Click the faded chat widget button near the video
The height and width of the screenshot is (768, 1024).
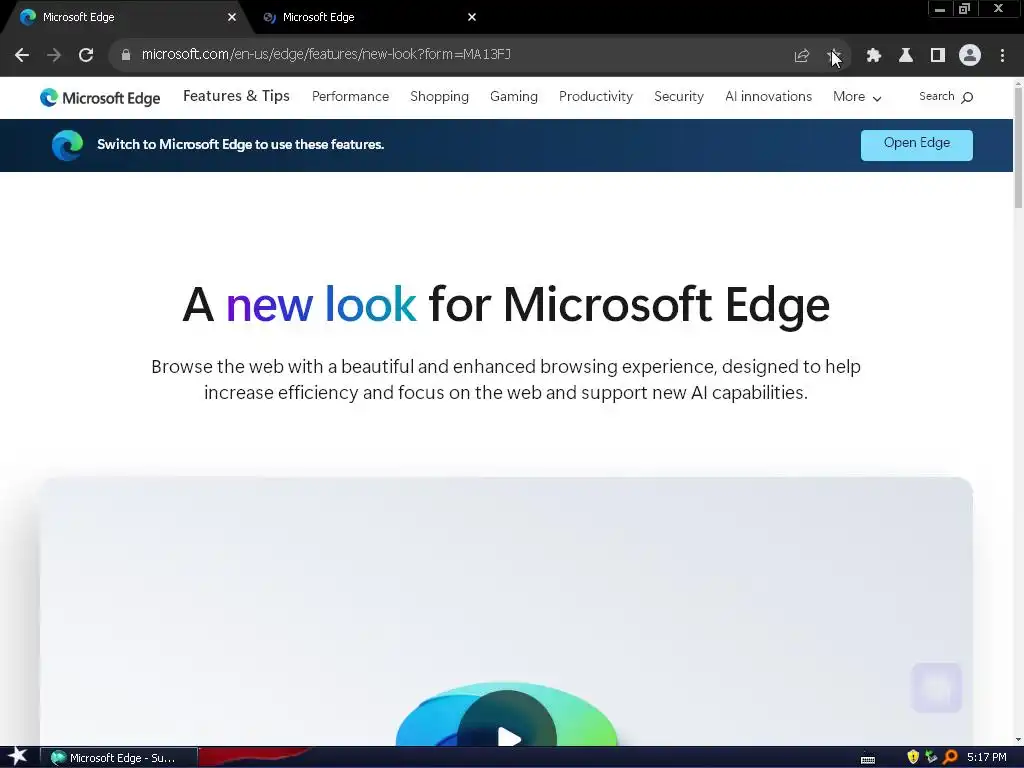pos(936,688)
